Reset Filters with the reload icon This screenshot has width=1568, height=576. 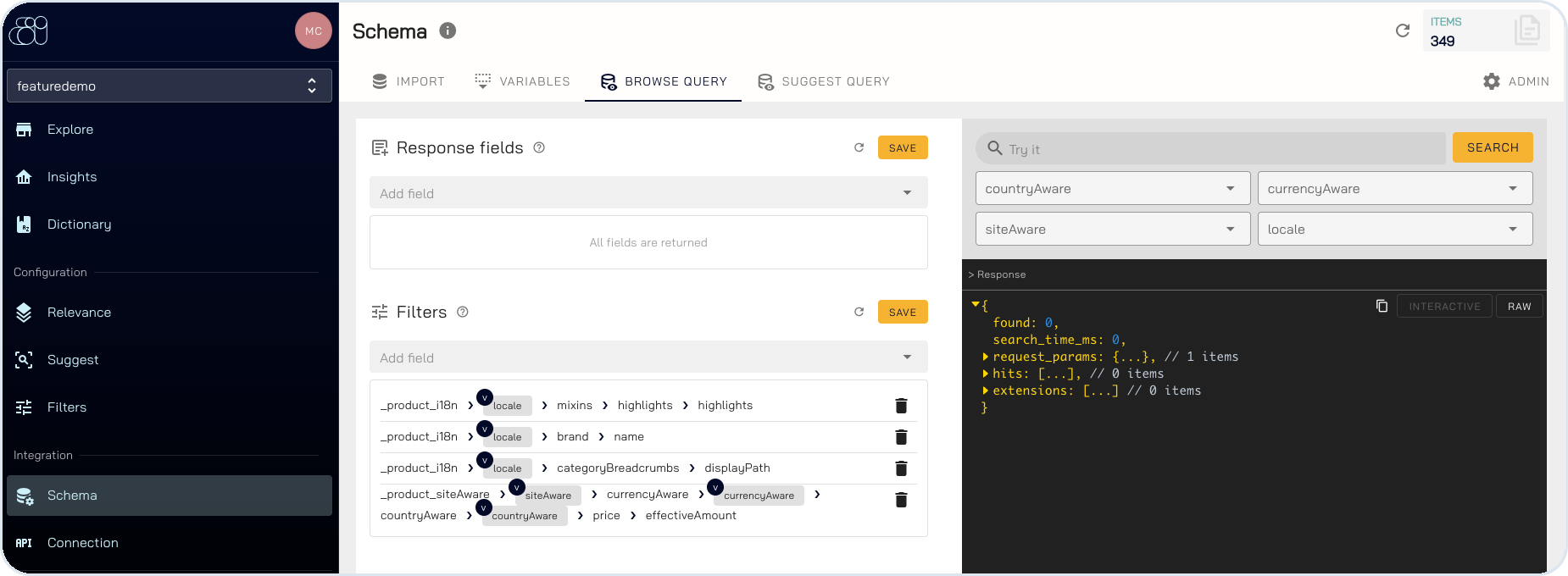pyautogui.click(x=859, y=312)
